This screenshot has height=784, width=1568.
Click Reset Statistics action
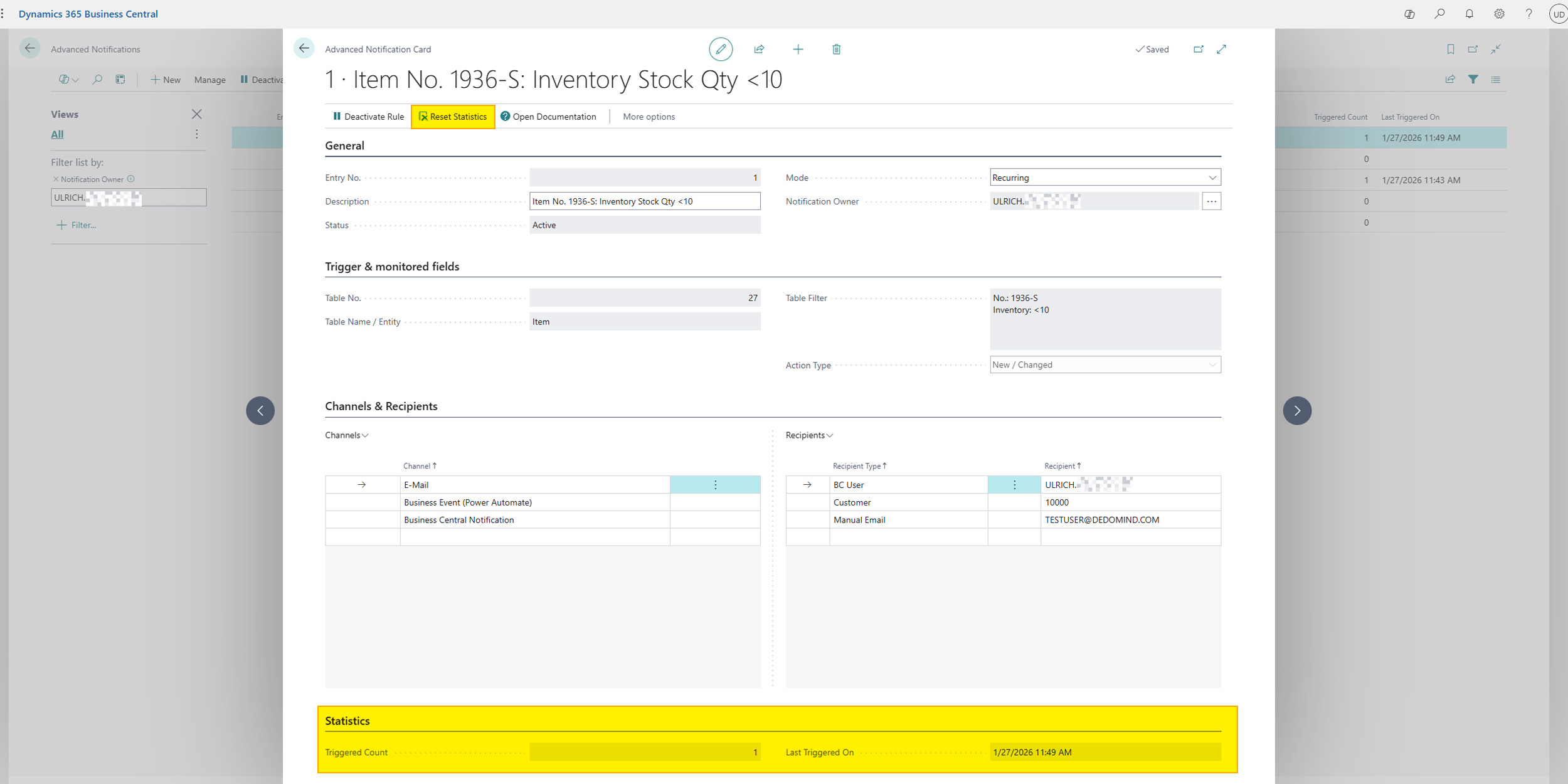452,117
